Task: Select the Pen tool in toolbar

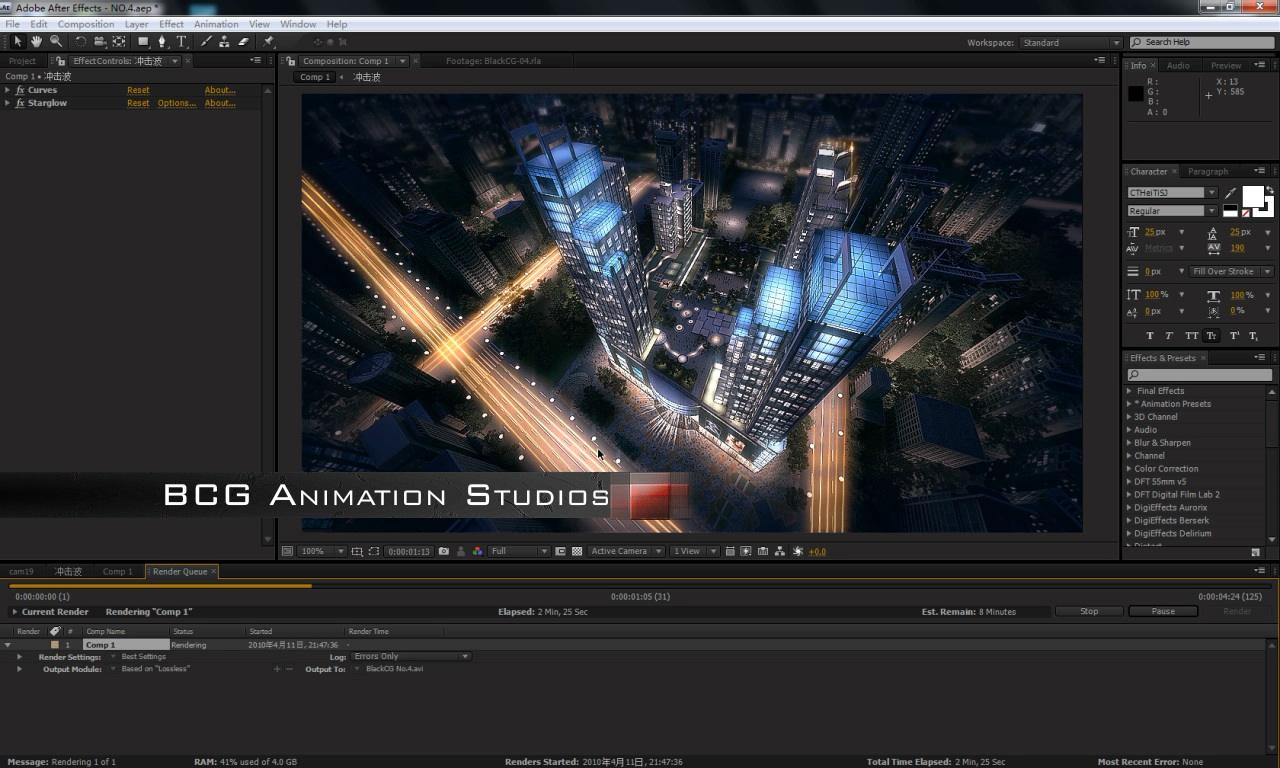Action: click(162, 42)
